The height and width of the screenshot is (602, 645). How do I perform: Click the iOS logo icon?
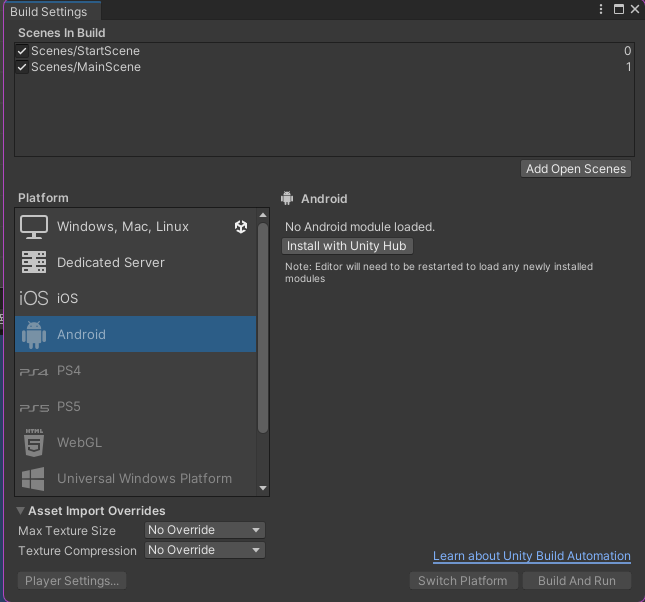pyautogui.click(x=34, y=298)
